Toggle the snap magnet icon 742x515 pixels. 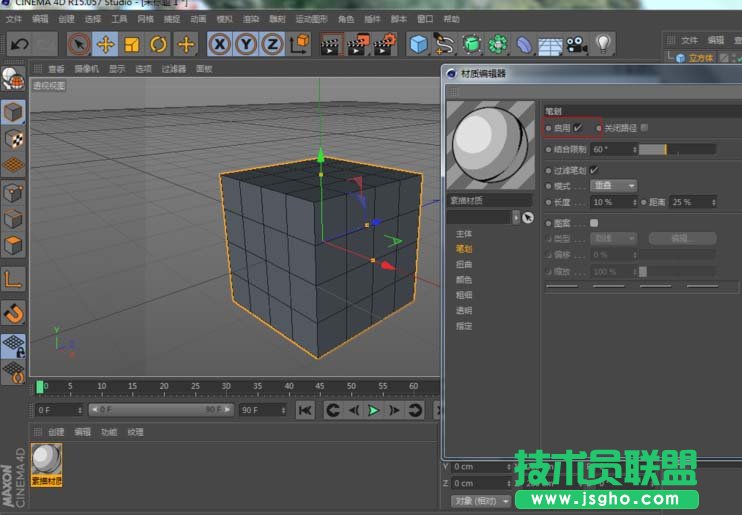13,313
